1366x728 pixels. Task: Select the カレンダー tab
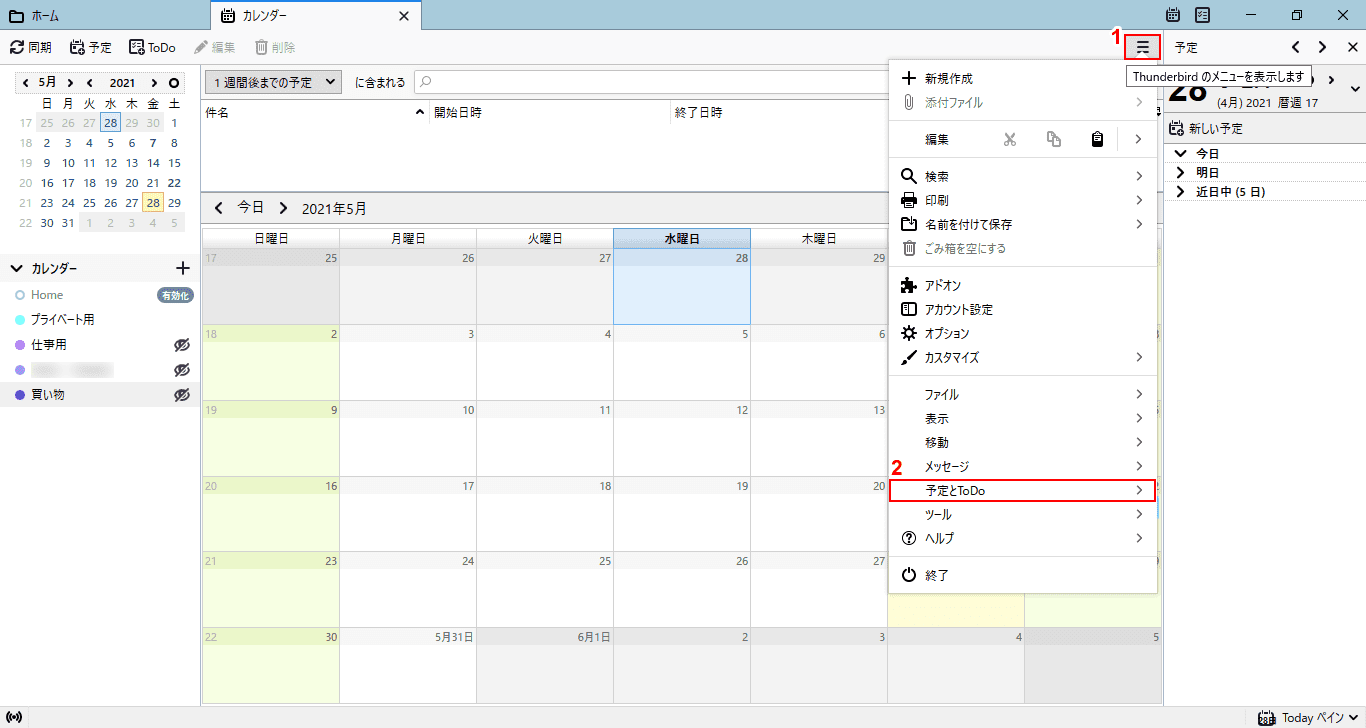tap(316, 16)
